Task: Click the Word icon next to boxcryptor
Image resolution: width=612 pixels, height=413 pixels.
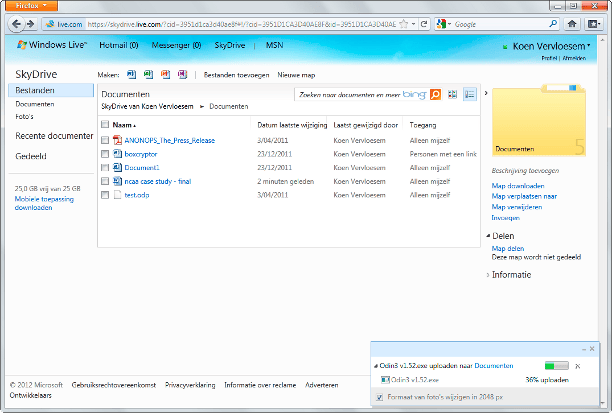Action: pyautogui.click(x=117, y=153)
